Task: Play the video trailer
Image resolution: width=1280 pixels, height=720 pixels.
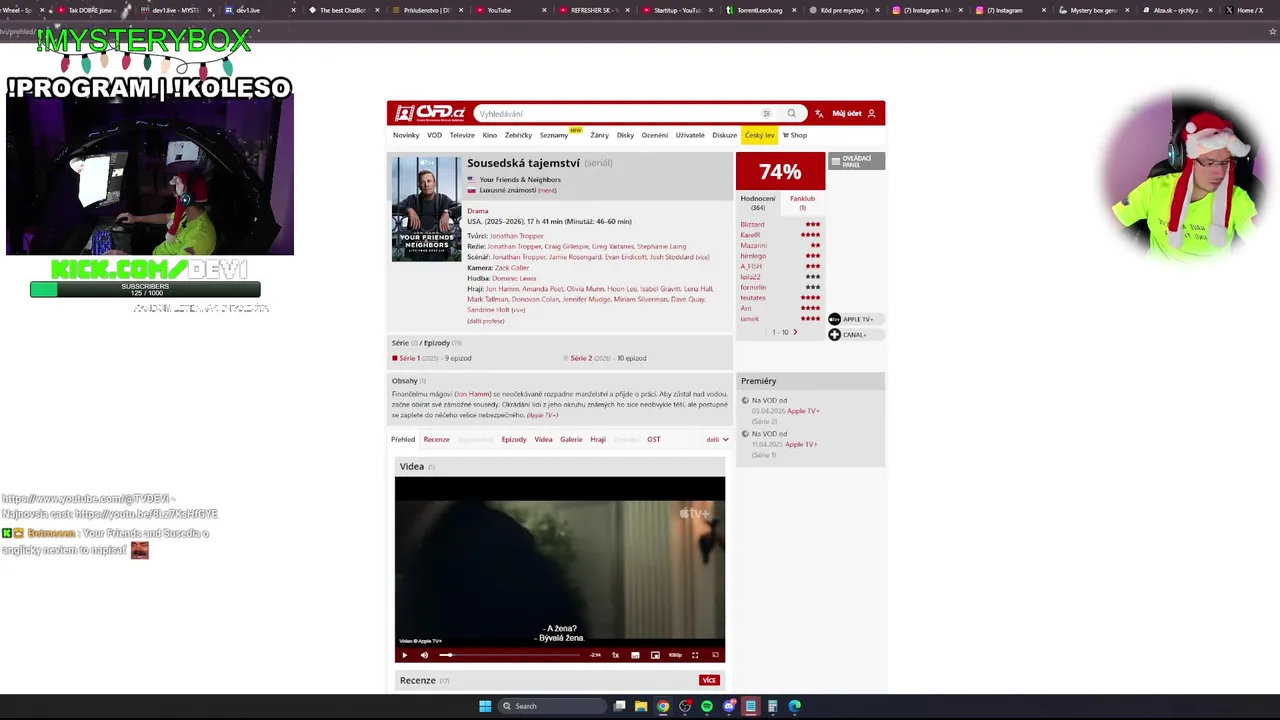Action: (x=405, y=655)
